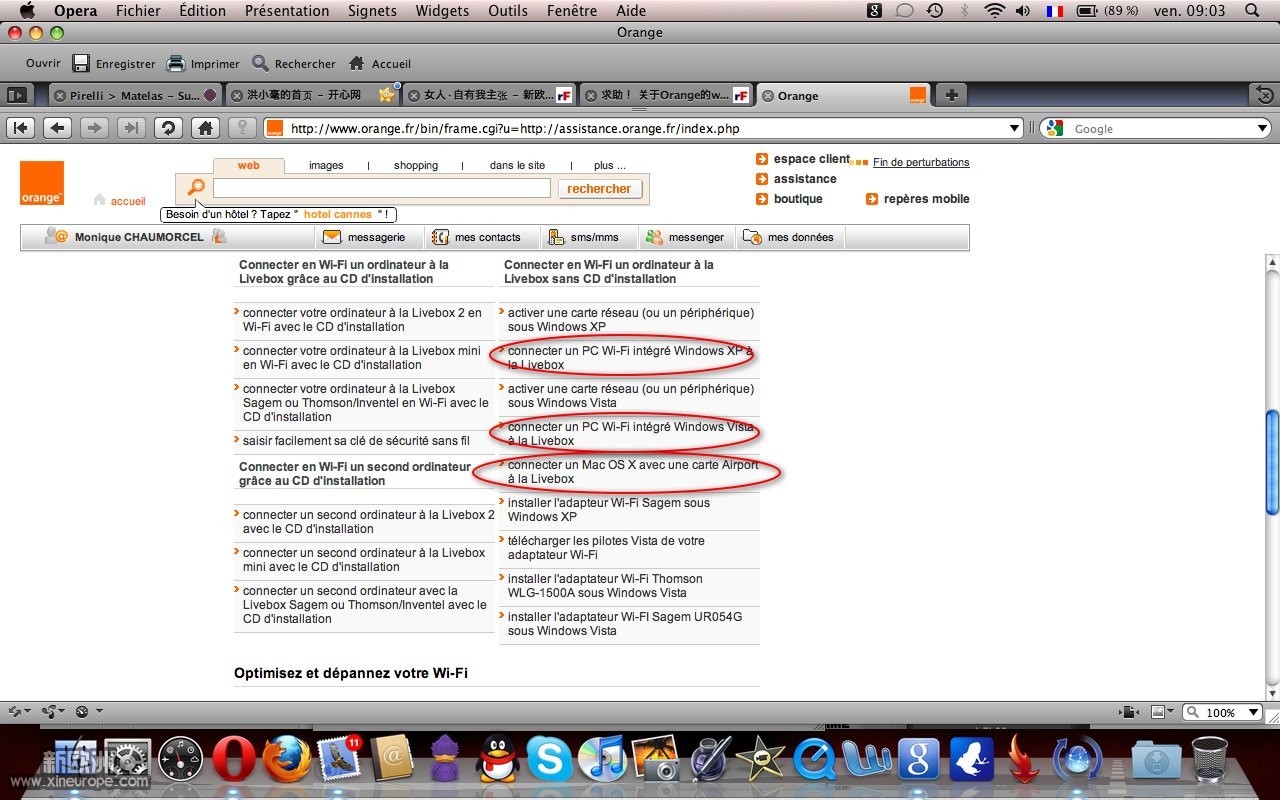Open the zoom 100% dropdown

pos(1253,712)
